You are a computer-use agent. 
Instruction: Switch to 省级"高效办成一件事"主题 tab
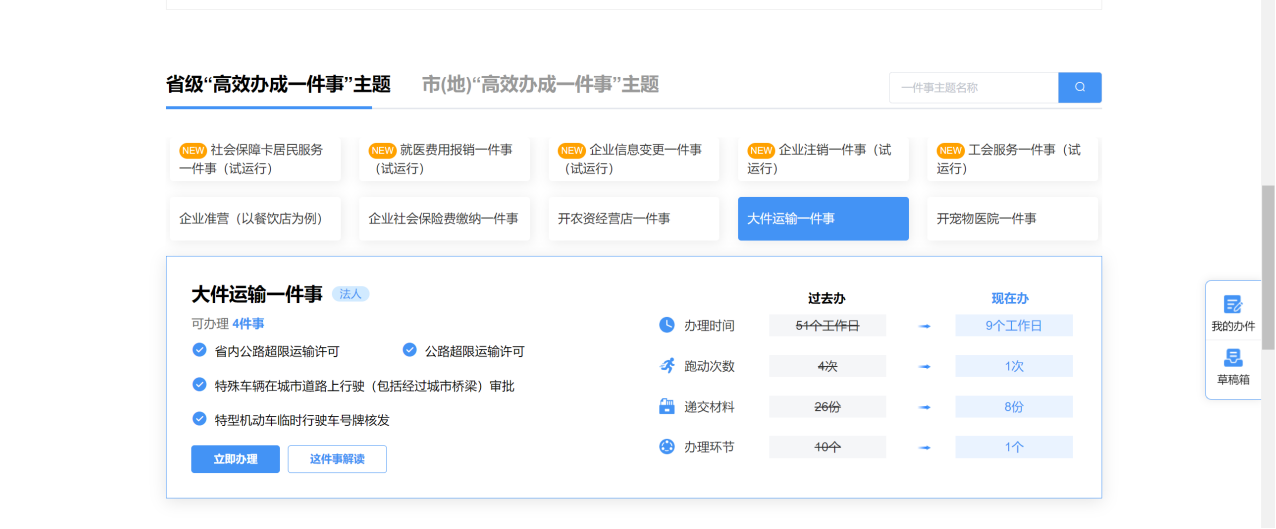click(278, 85)
